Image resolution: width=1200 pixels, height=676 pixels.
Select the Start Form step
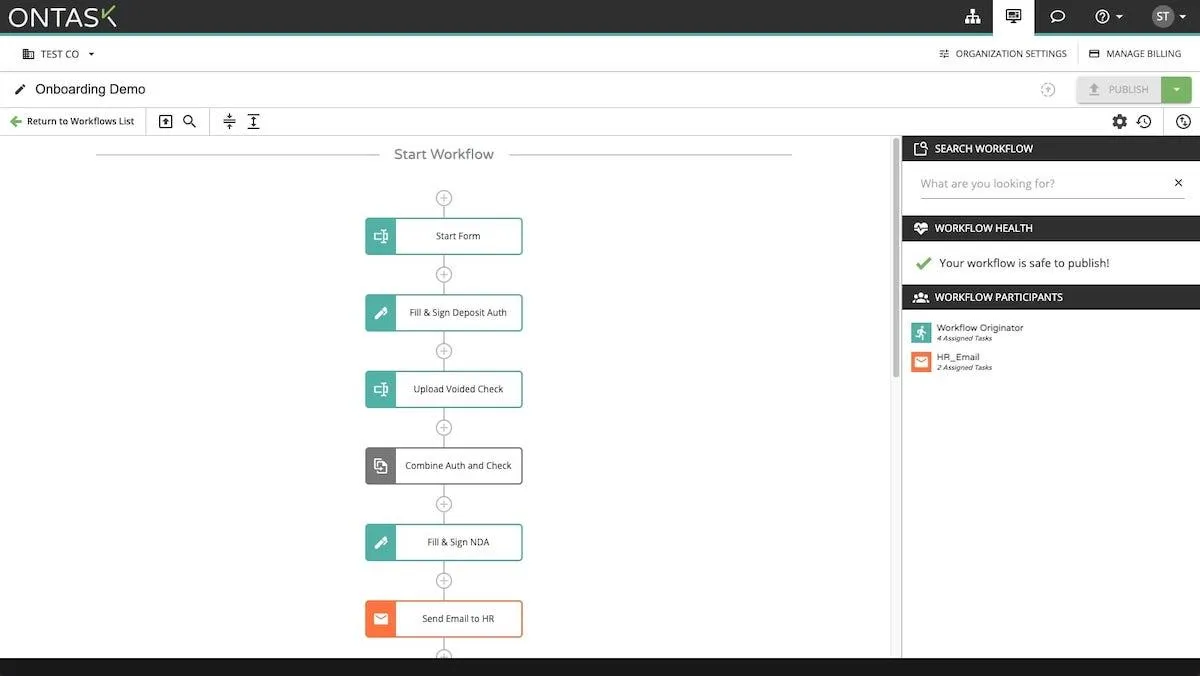point(444,236)
